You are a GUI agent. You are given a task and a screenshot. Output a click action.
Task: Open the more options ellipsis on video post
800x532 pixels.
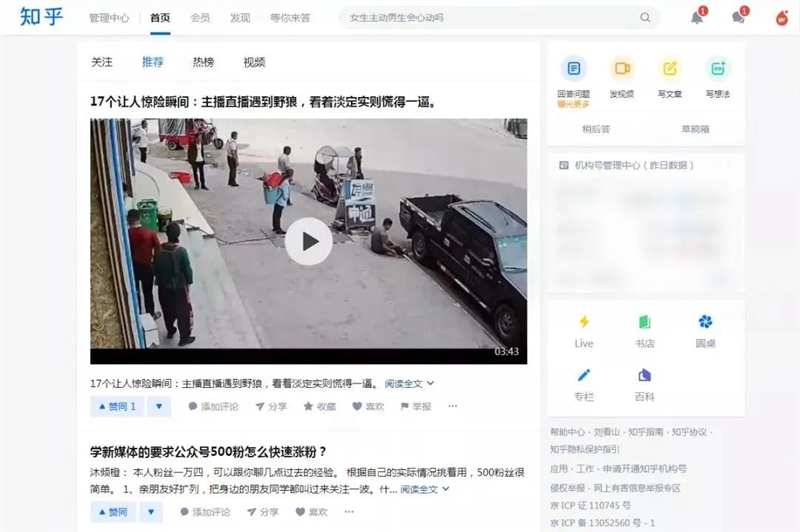tap(453, 407)
